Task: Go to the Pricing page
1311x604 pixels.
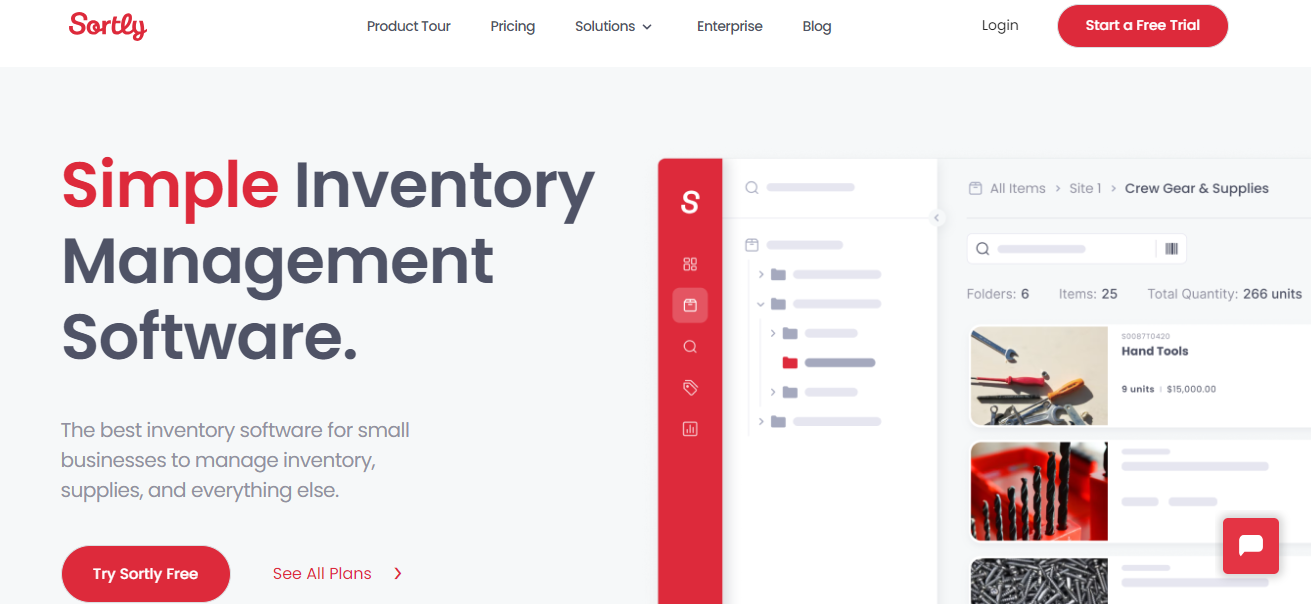Action: [x=512, y=26]
